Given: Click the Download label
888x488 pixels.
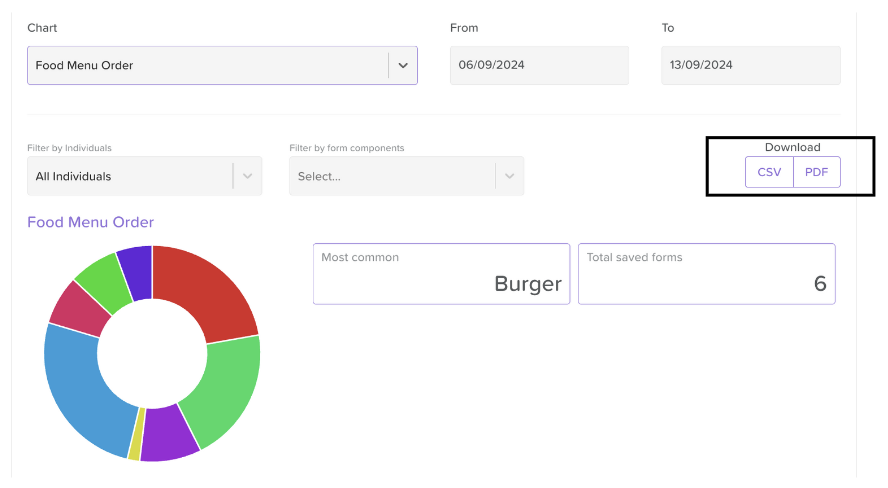Looking at the screenshot, I should pos(792,147).
